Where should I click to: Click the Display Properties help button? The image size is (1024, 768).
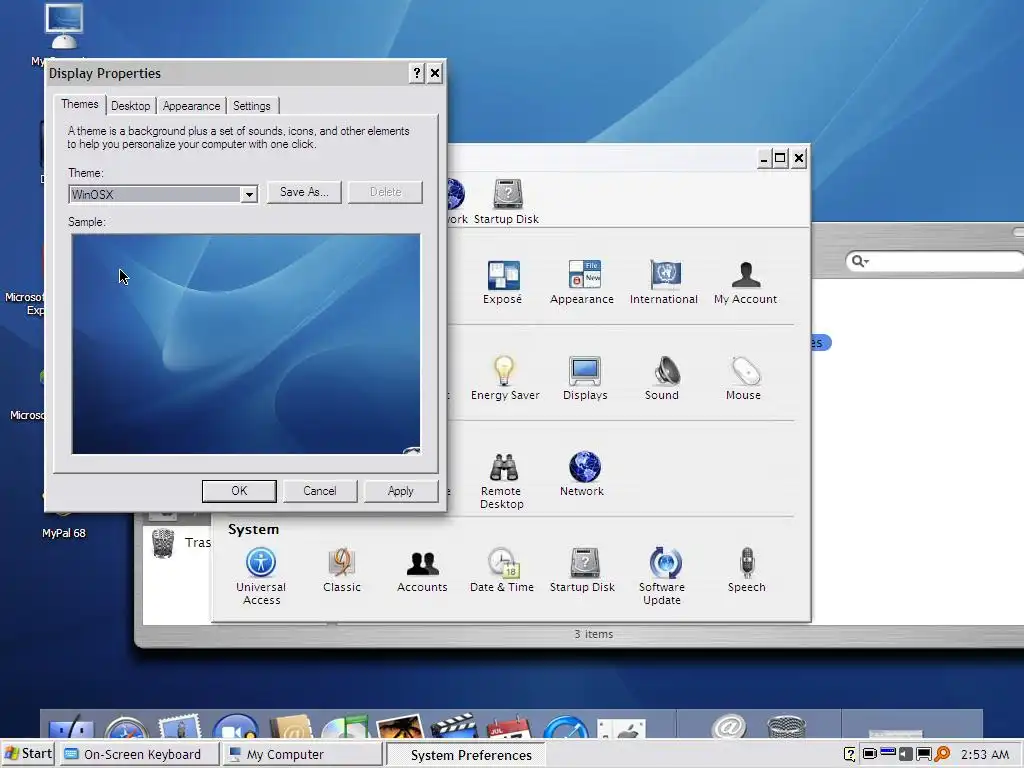click(x=417, y=73)
